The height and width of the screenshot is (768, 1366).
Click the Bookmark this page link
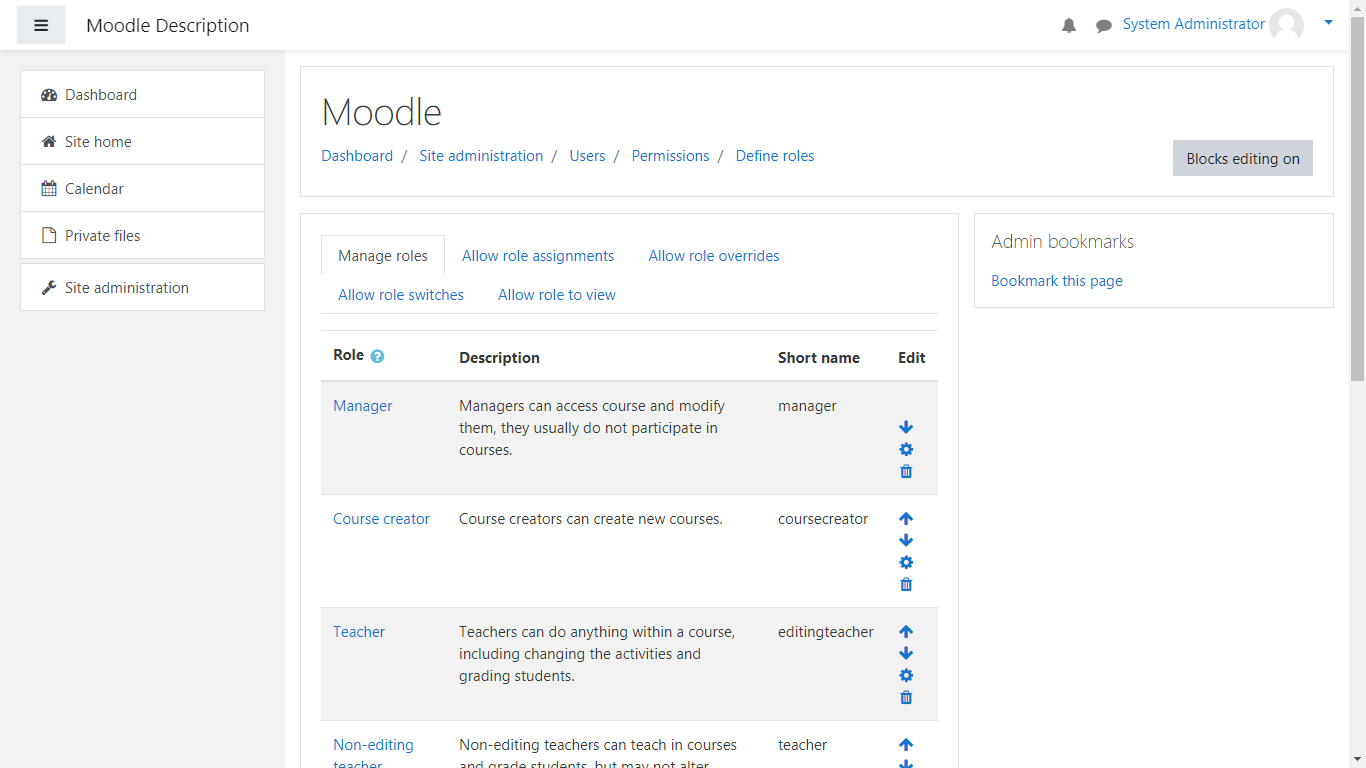click(x=1056, y=281)
